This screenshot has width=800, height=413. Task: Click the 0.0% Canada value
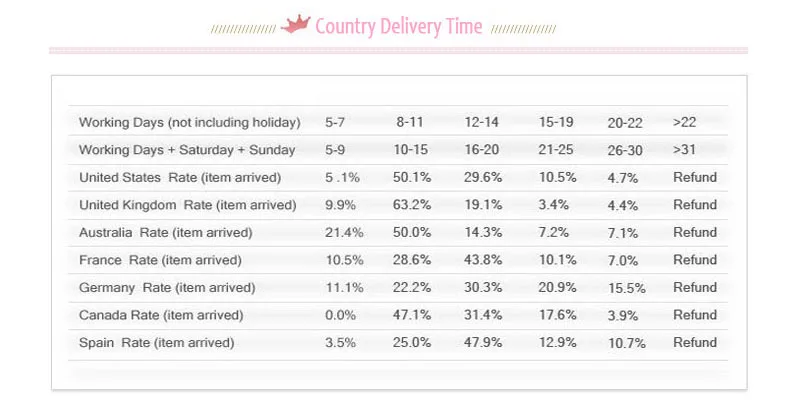click(x=340, y=315)
